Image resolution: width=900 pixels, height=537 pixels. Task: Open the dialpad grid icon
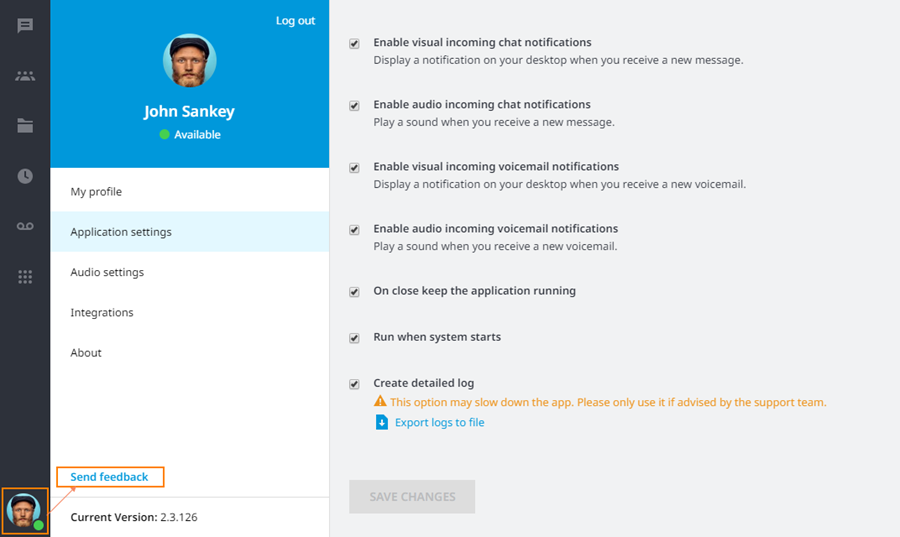[x=25, y=277]
